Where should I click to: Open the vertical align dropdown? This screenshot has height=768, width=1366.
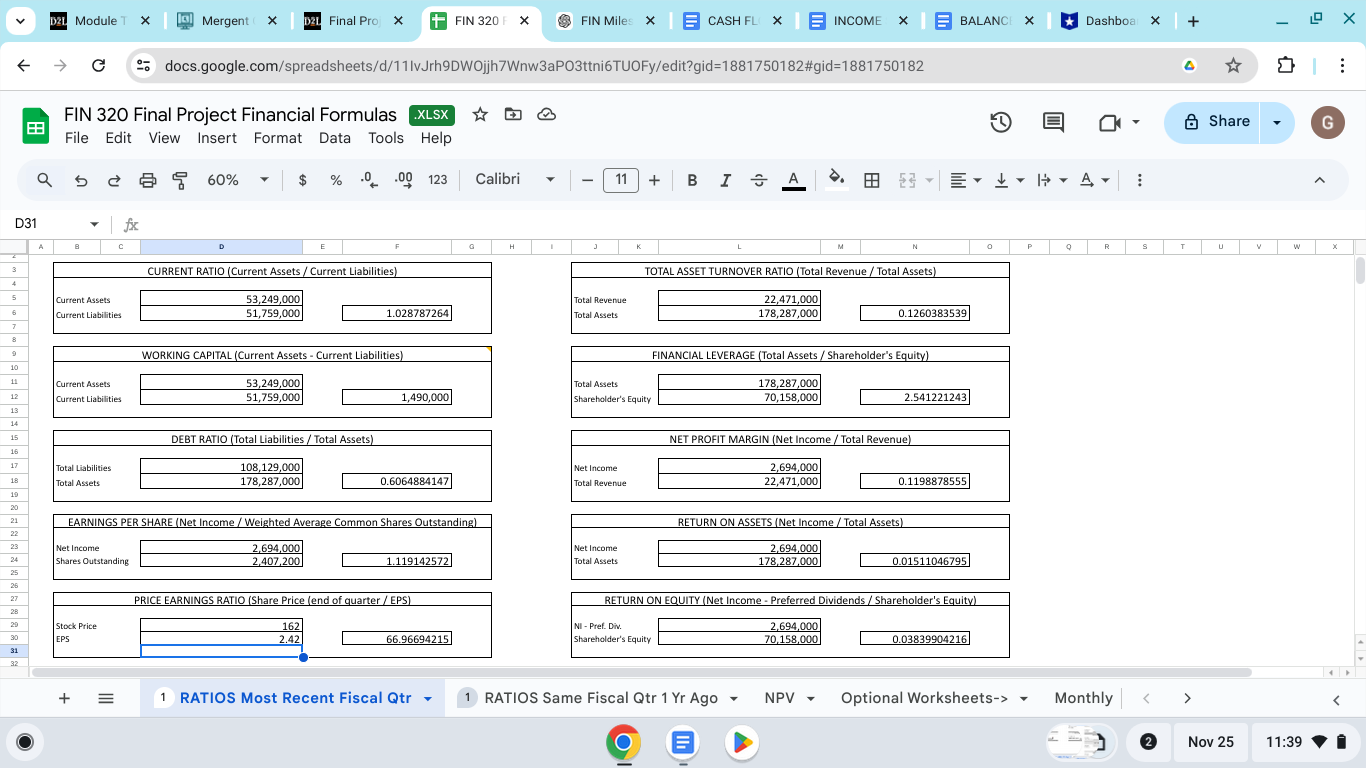[x=1009, y=180]
